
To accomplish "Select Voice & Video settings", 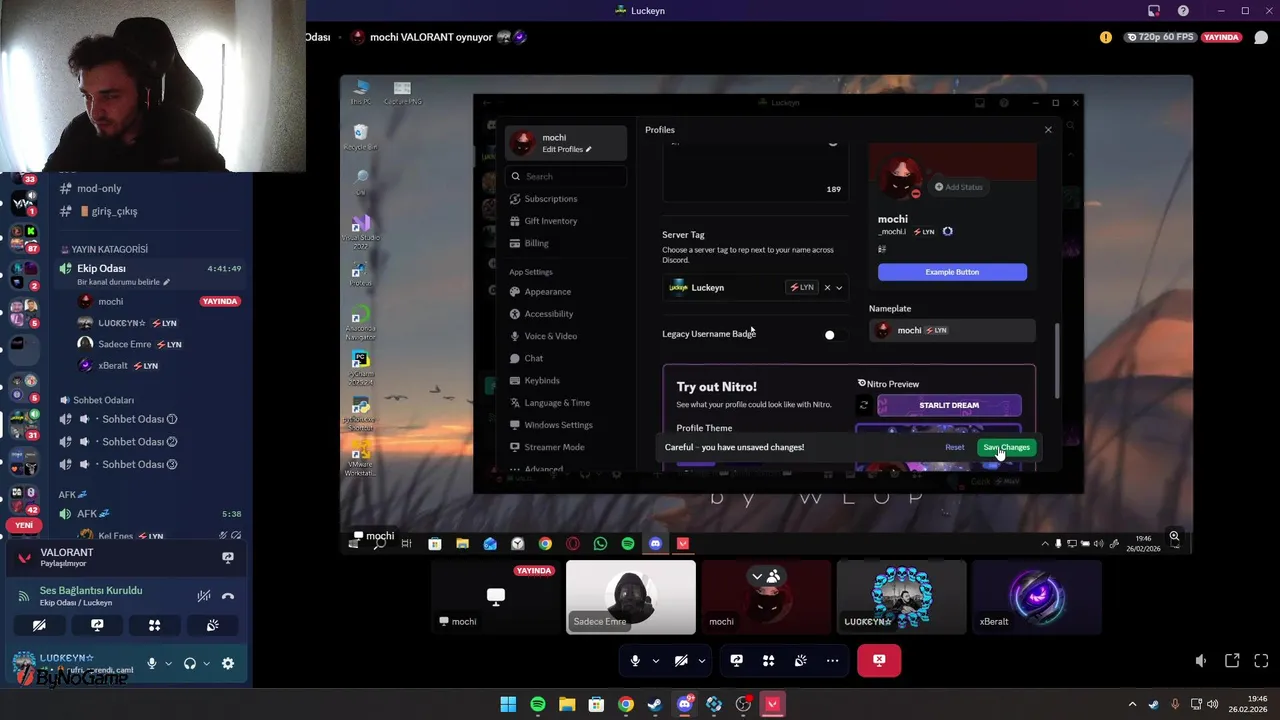I will click(x=551, y=336).
